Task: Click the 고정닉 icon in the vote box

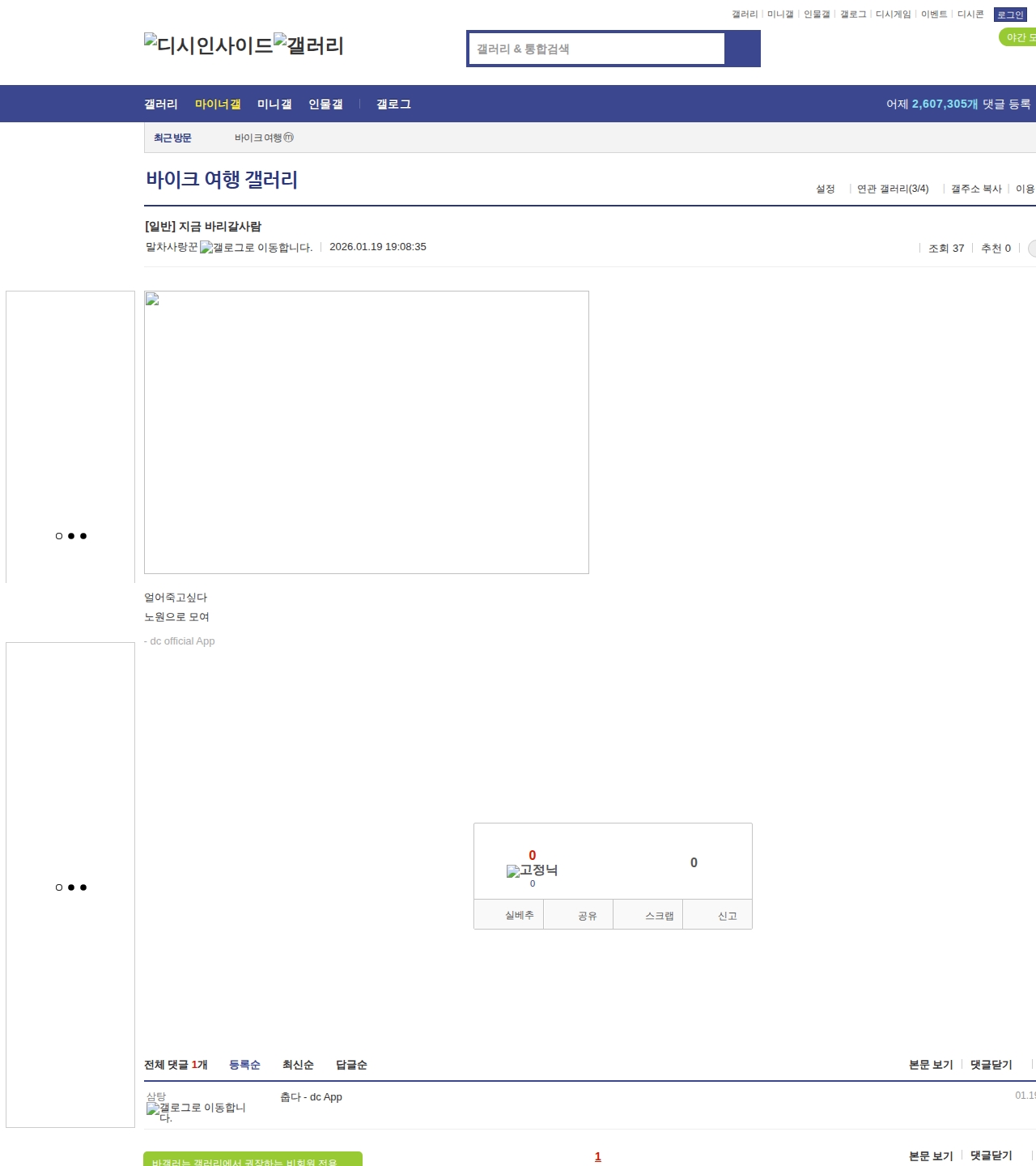Action: (532, 870)
